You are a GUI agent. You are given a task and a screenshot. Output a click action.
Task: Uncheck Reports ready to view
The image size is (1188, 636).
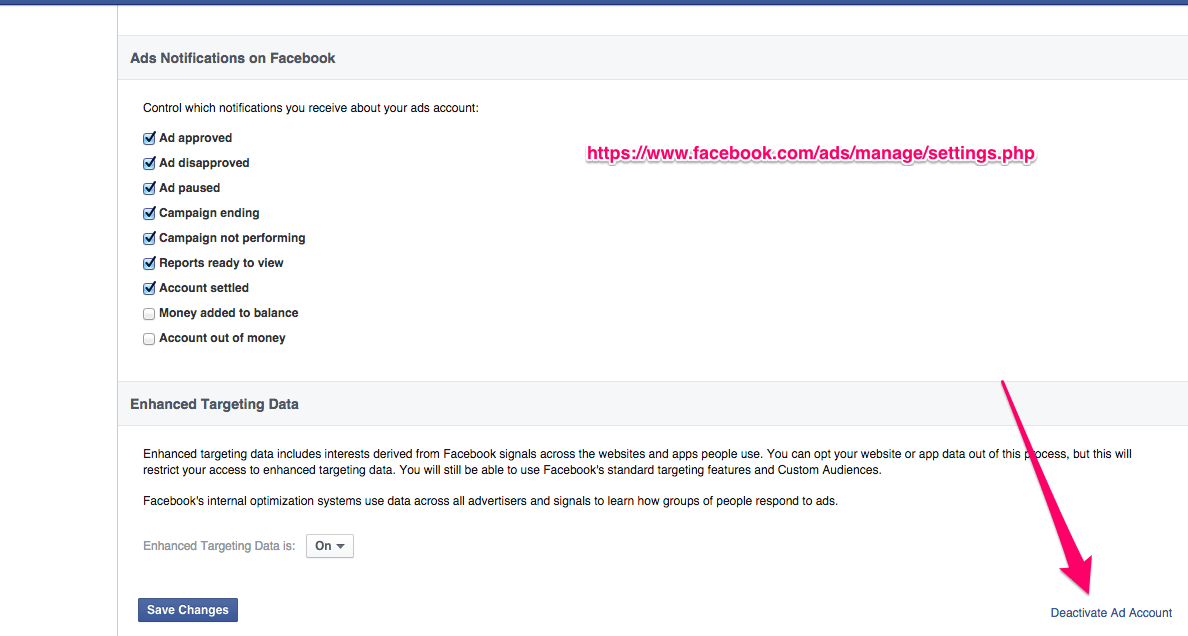149,264
